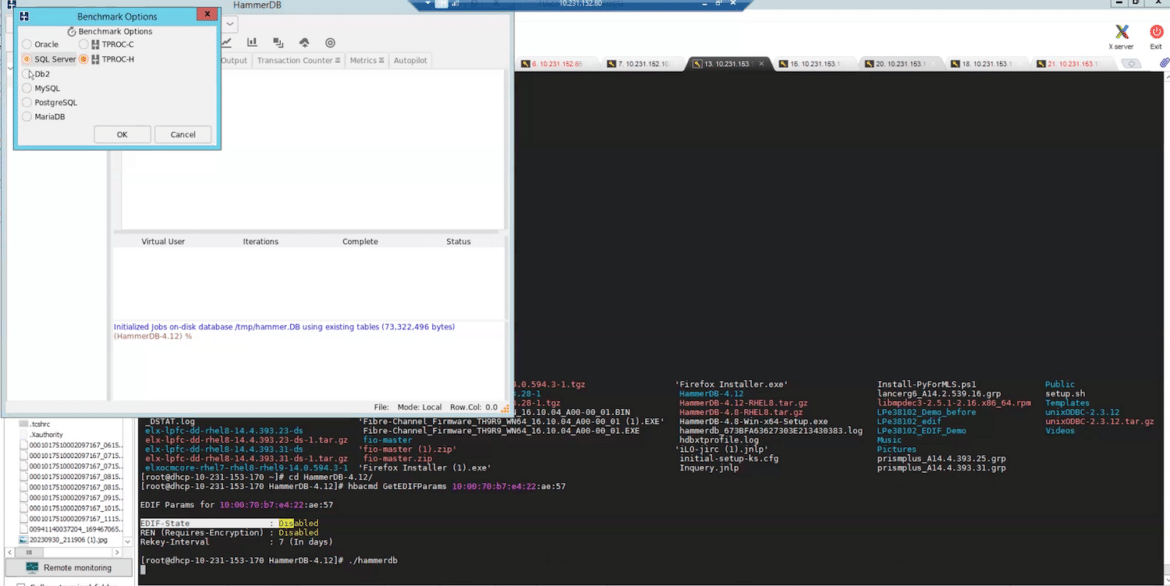
Task: Click the hbacmd GetEDIFParams command line in terminal
Action: [353, 486]
